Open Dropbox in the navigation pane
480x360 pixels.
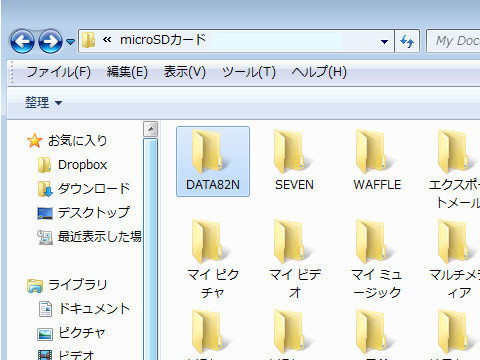tap(82, 165)
